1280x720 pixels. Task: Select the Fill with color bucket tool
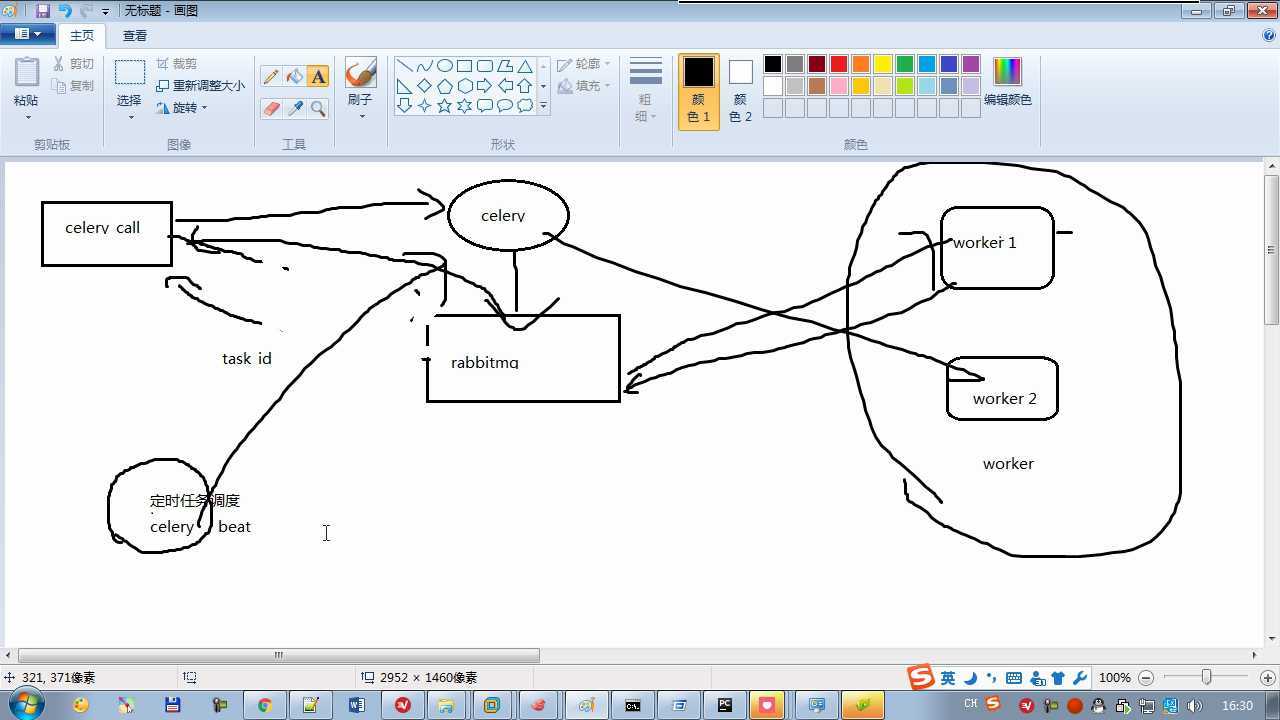click(294, 77)
